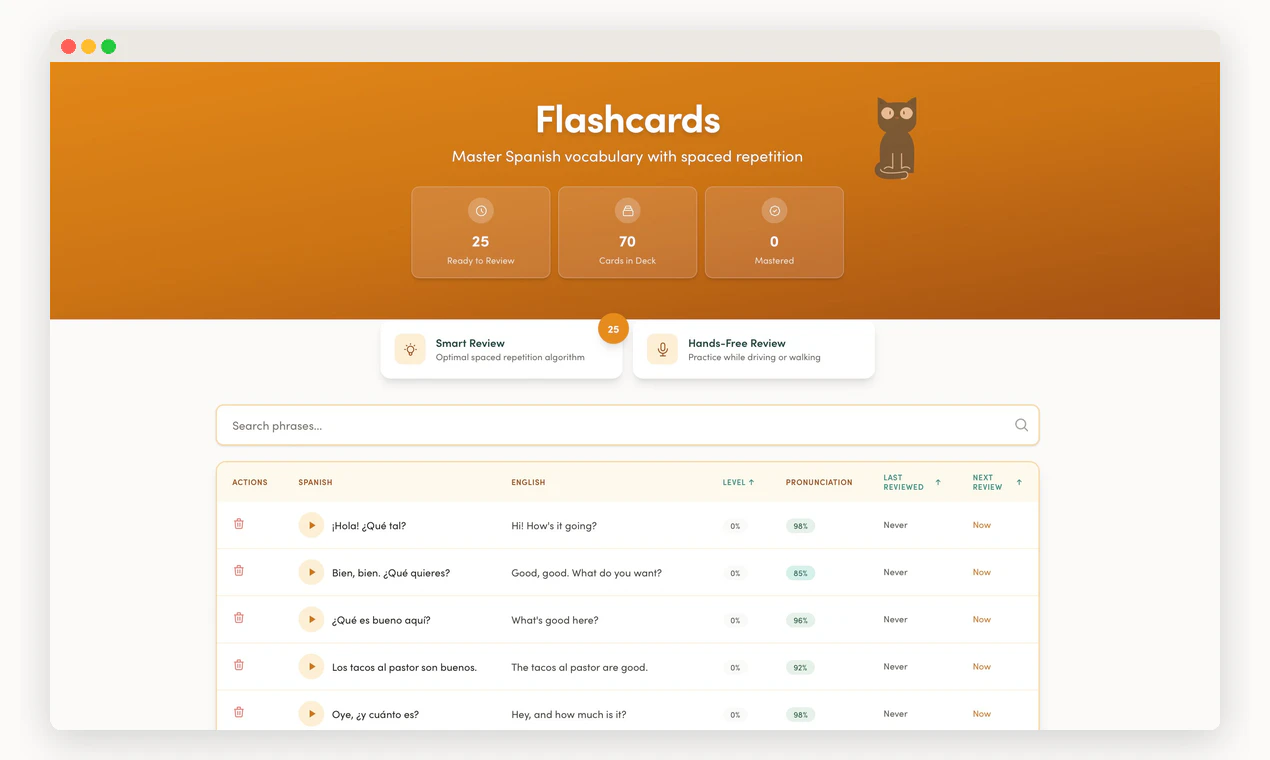Play audio for "¿Qué es bueno aquí?"
The height and width of the screenshot is (760, 1270).
point(311,619)
